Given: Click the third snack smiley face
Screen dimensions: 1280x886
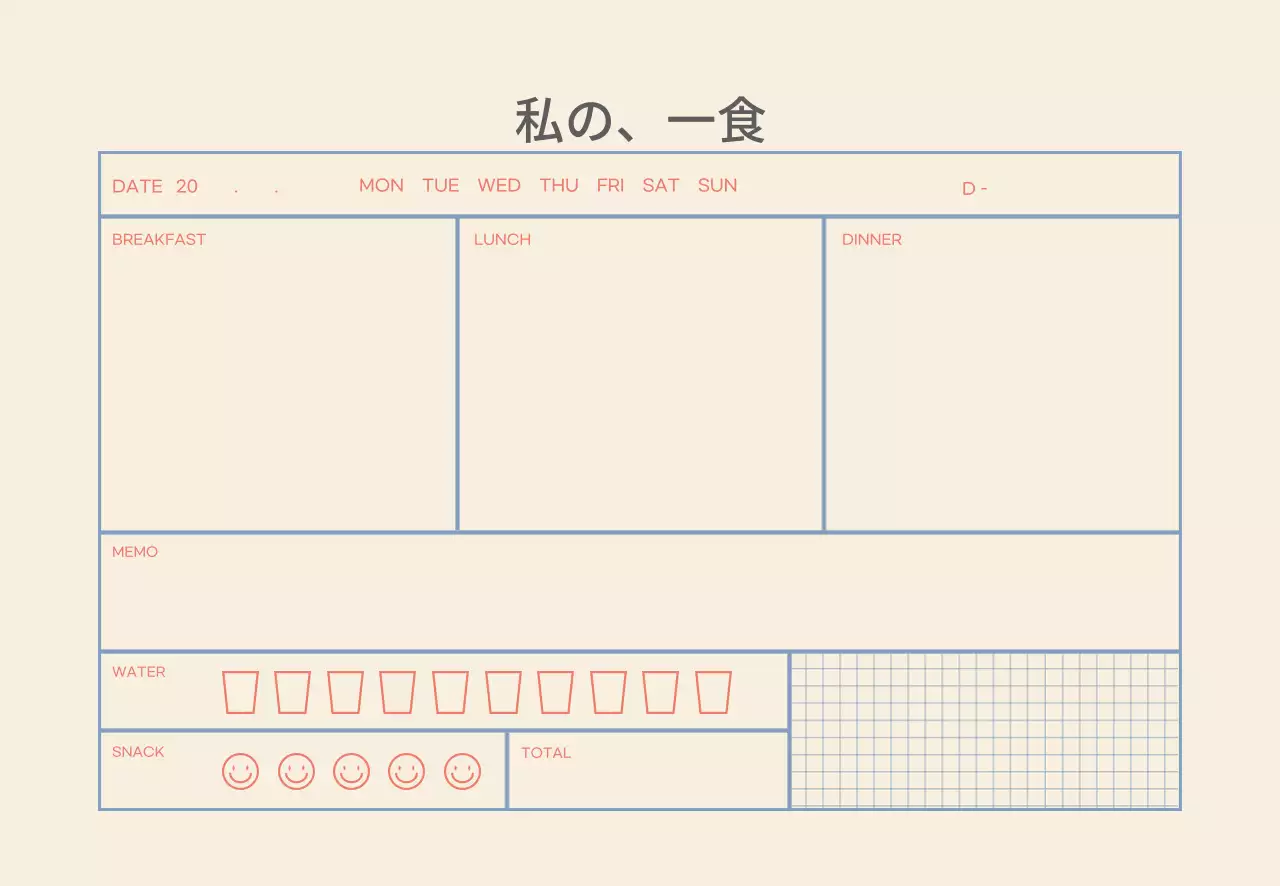Looking at the screenshot, I should (351, 771).
